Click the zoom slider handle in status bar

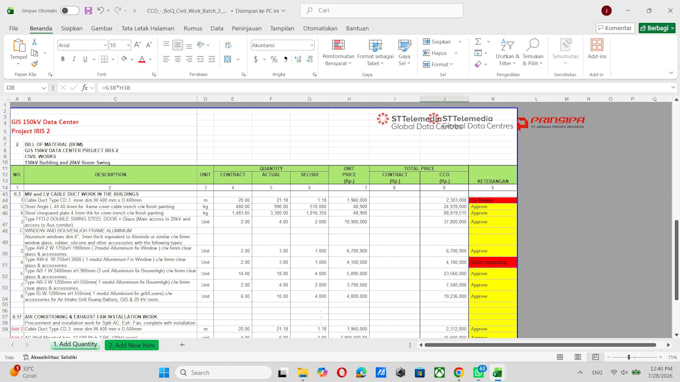click(x=629, y=357)
